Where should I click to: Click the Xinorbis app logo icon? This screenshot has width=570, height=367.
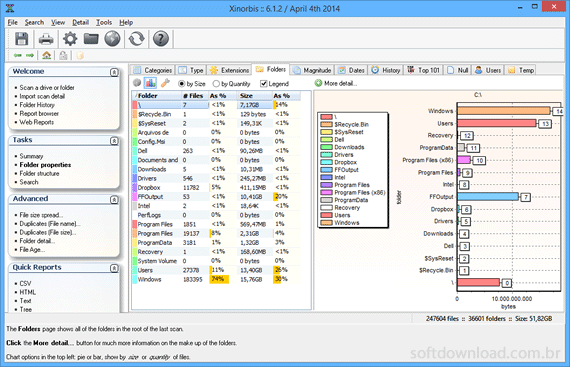click(x=10, y=8)
